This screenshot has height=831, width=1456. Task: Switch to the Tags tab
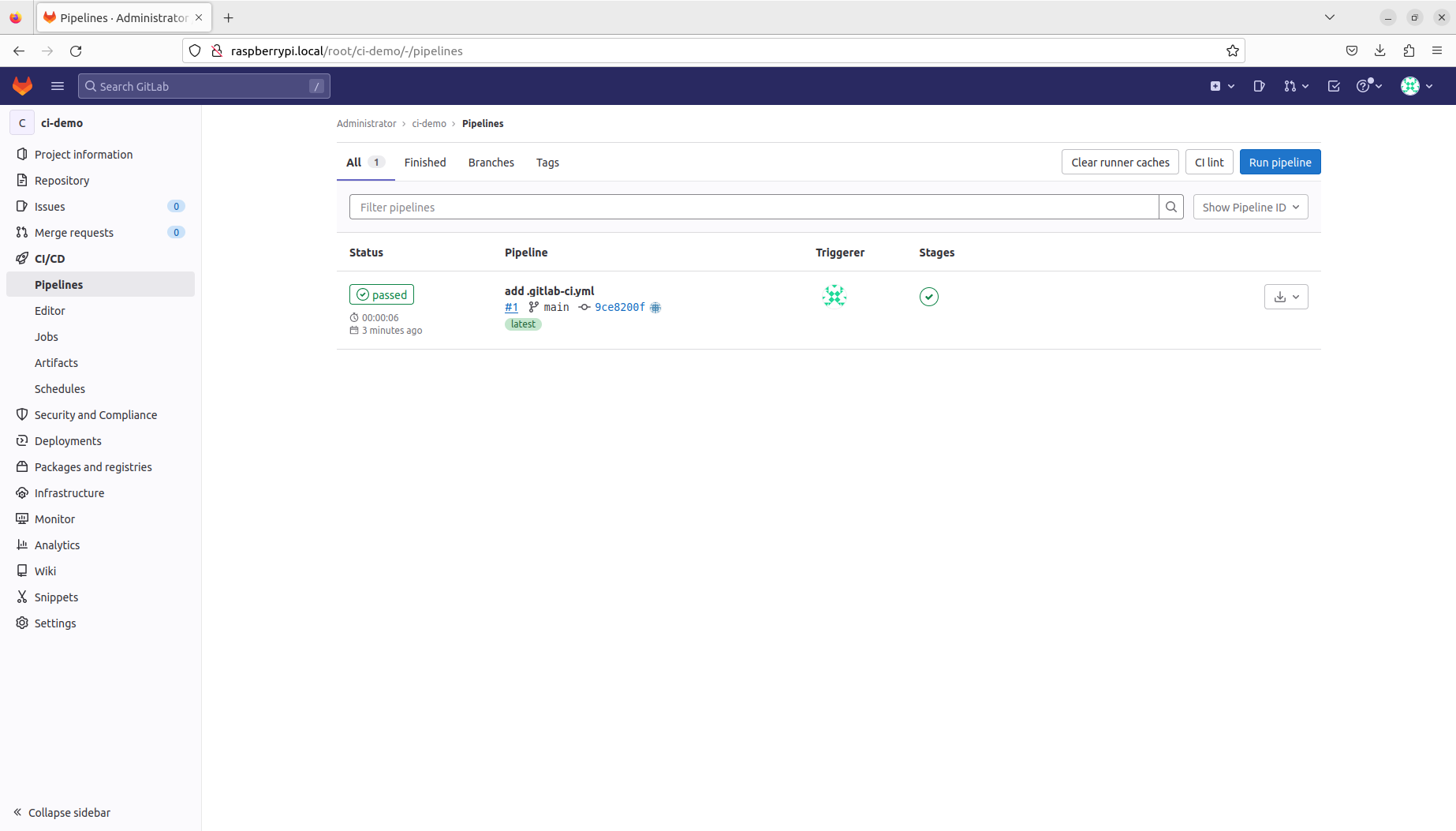(547, 162)
